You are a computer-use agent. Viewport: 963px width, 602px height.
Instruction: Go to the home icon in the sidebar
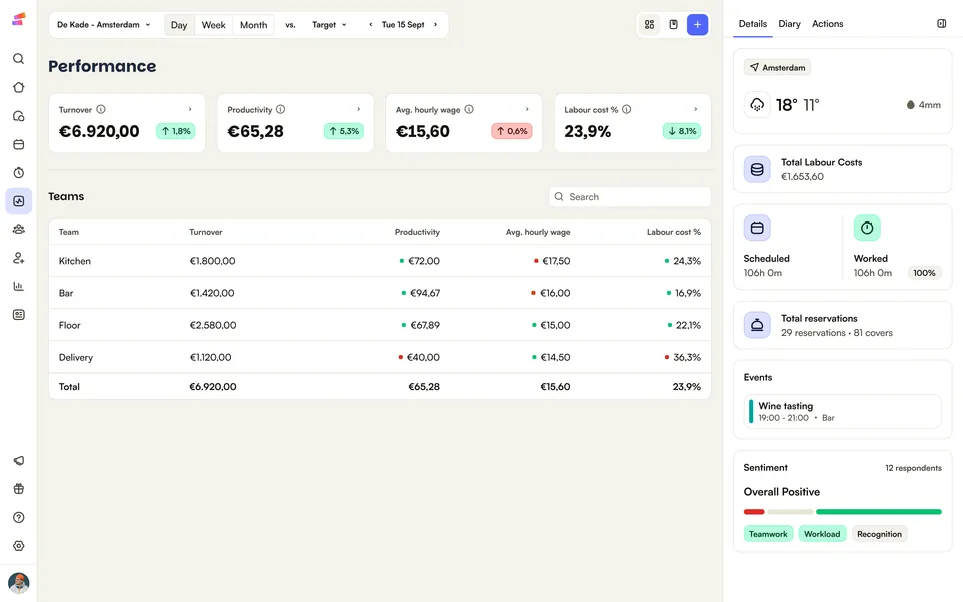tap(18, 87)
